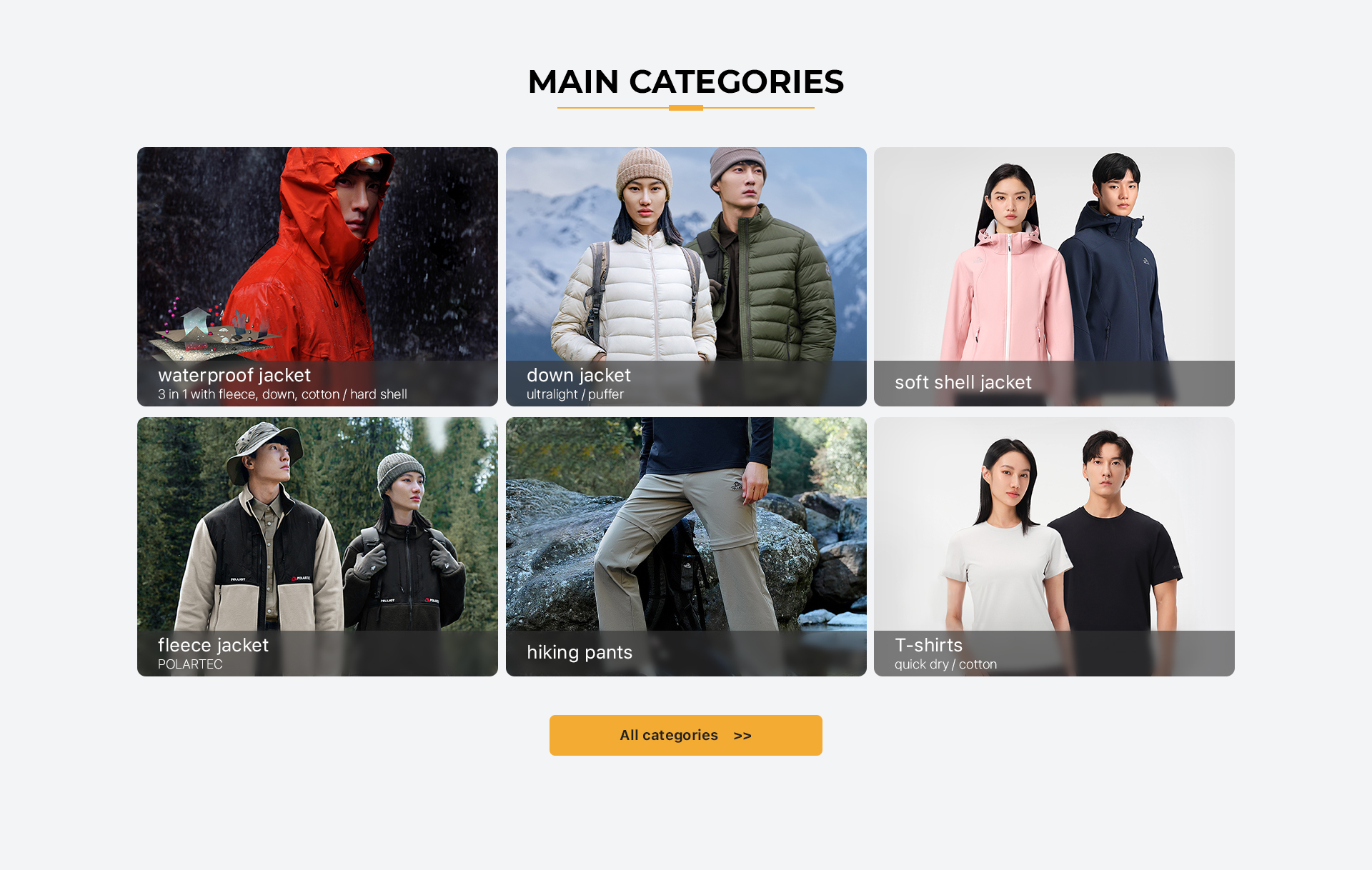Click the waterproof jacket title text
The image size is (1372, 870).
234,376
